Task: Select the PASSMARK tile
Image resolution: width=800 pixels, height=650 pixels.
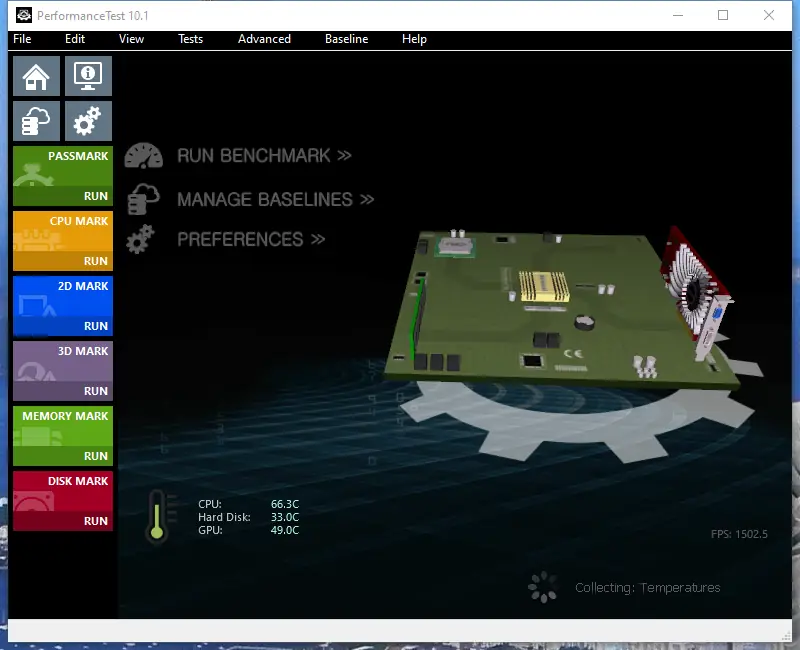Action: pyautogui.click(x=63, y=166)
